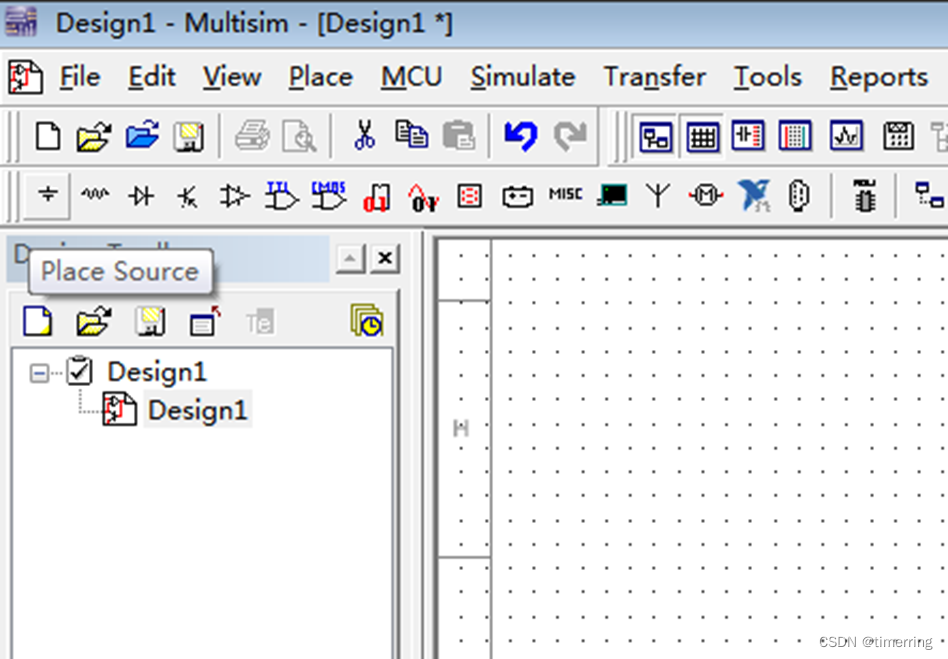
Task: Place a TTL component
Action: coord(281,196)
